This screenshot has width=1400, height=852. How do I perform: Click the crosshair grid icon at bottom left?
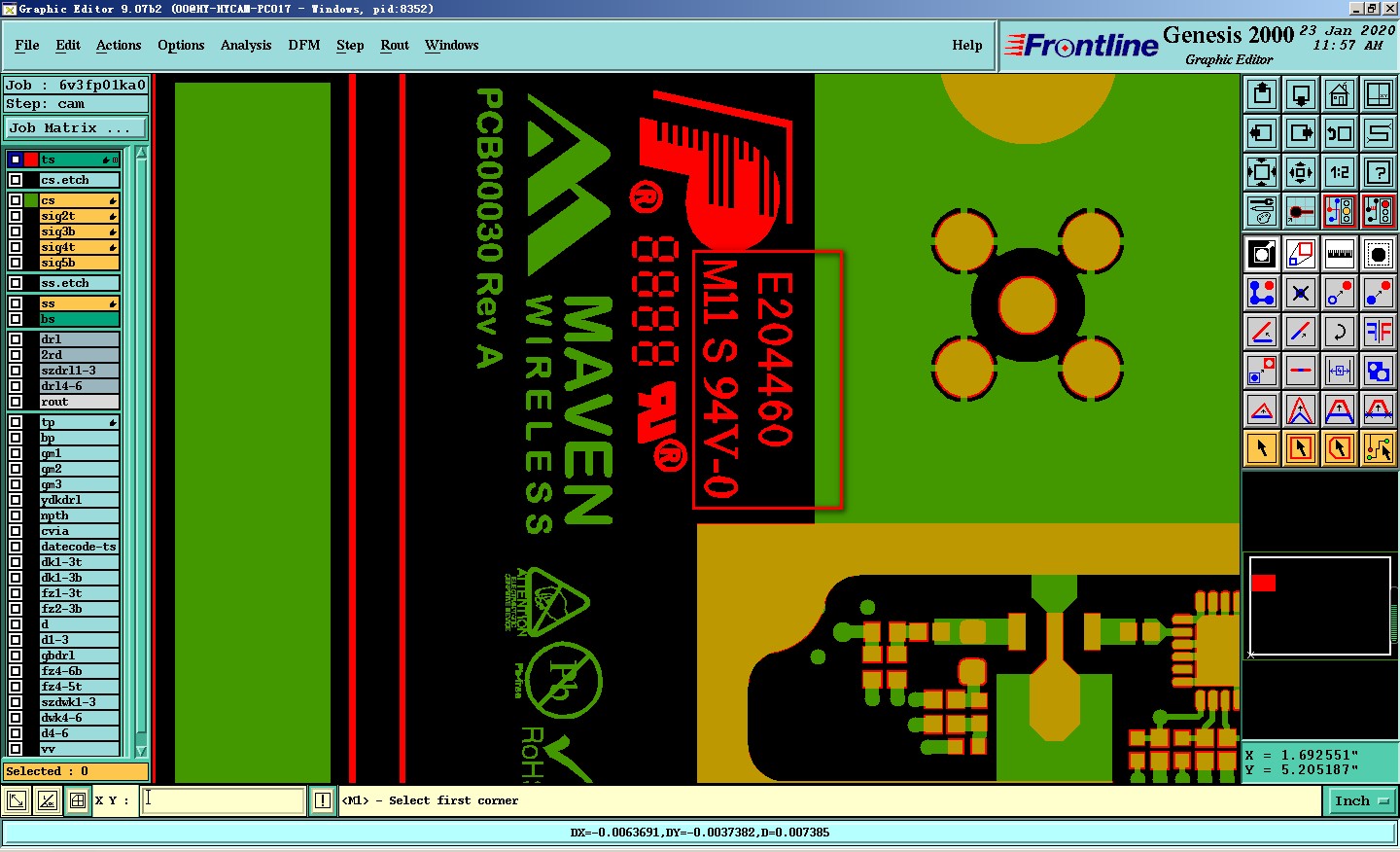[x=78, y=800]
